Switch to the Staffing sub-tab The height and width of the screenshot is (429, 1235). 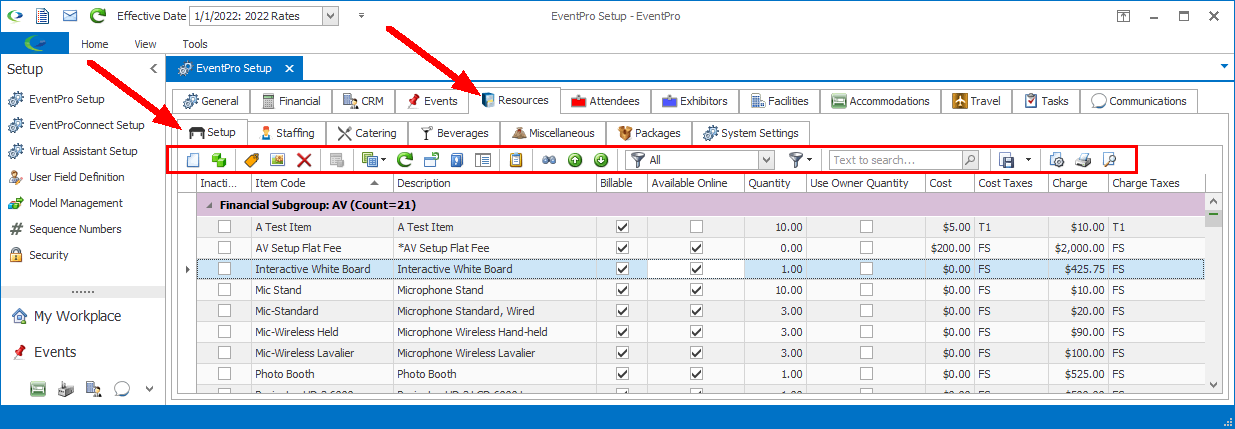pyautogui.click(x=286, y=133)
